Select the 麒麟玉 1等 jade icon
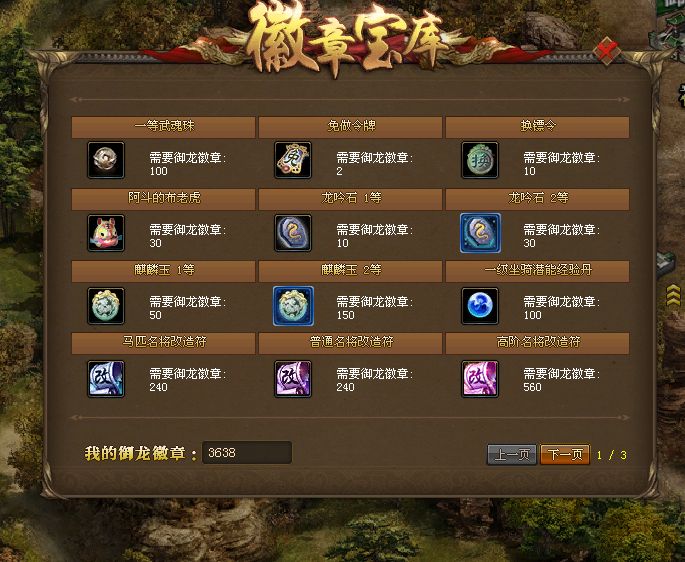The width and height of the screenshot is (685, 562). (106, 306)
